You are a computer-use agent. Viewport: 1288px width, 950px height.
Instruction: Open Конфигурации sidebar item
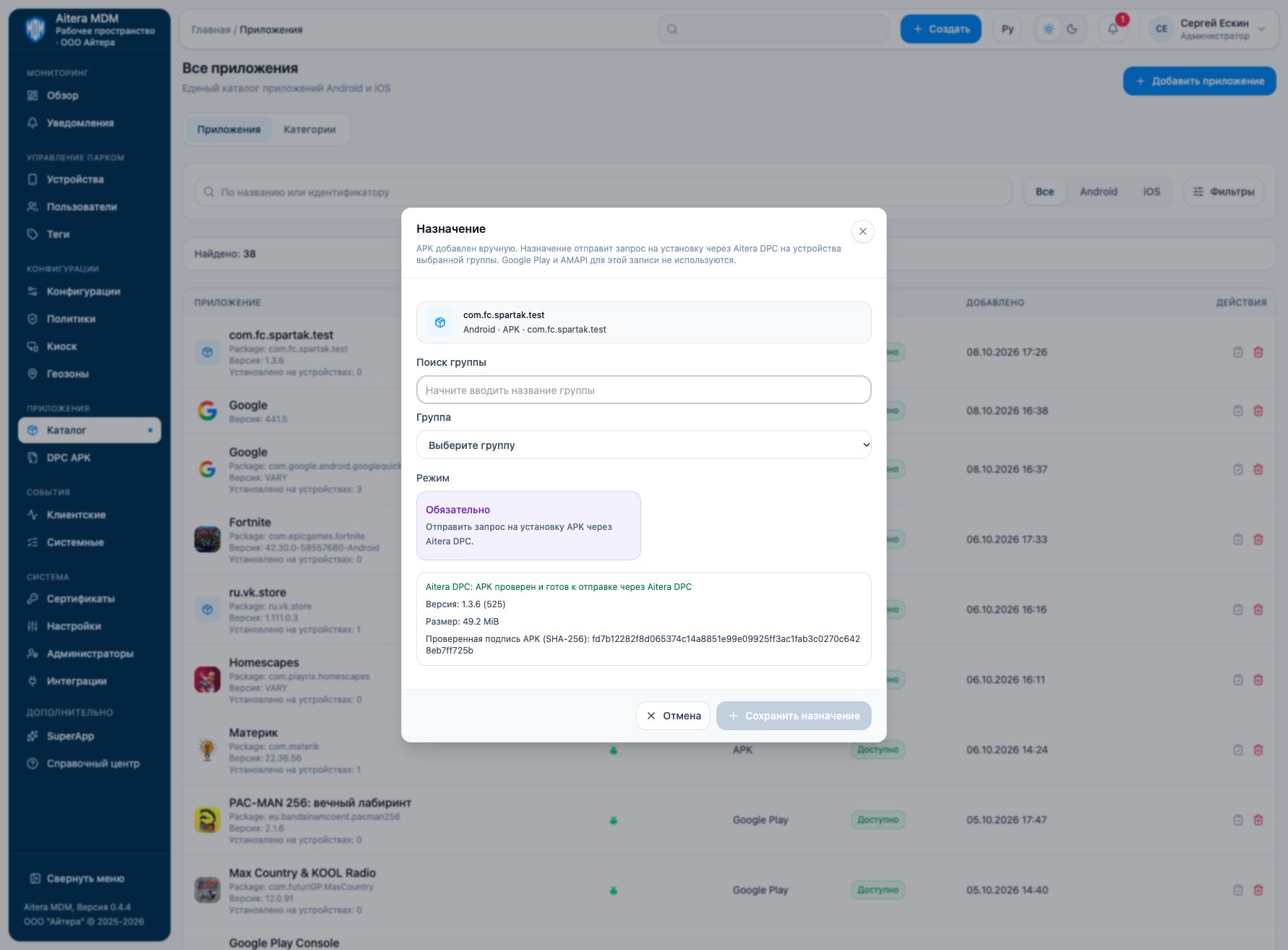90,291
